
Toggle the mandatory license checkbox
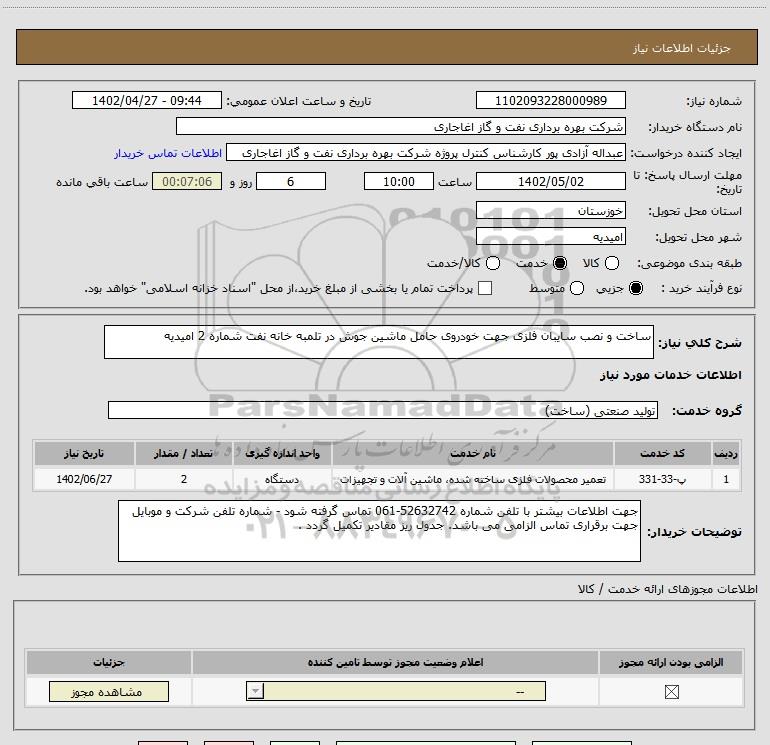671,692
